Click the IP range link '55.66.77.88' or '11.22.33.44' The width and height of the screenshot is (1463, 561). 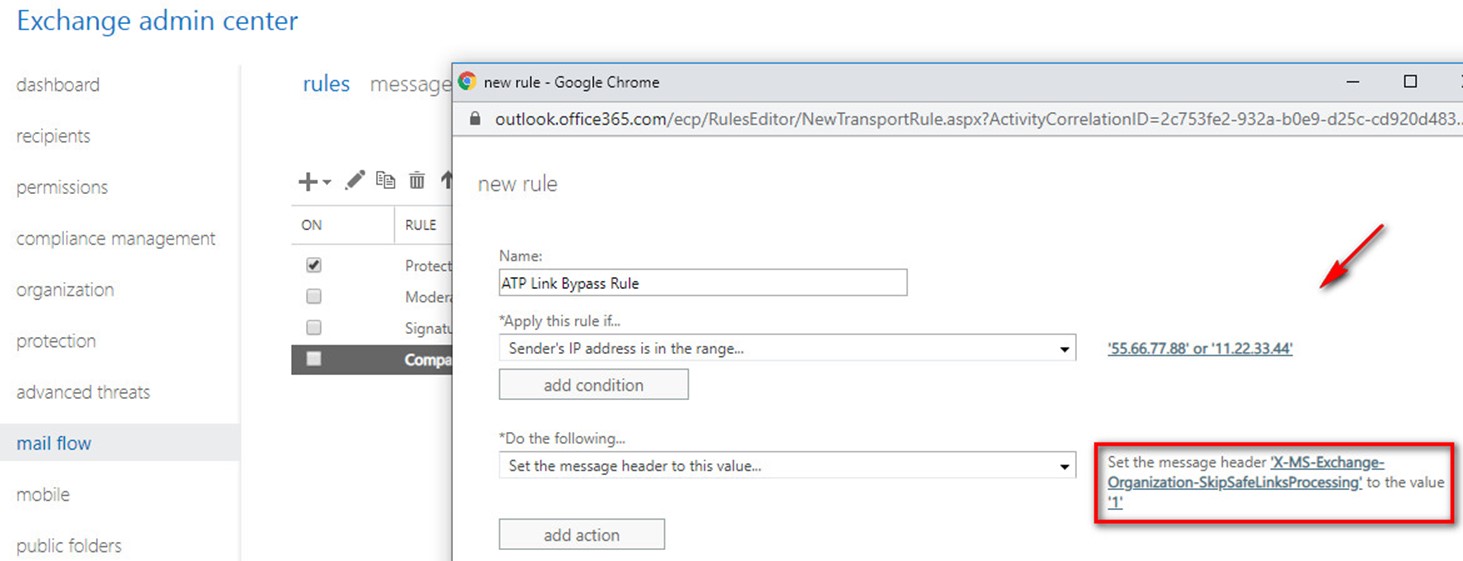1200,349
